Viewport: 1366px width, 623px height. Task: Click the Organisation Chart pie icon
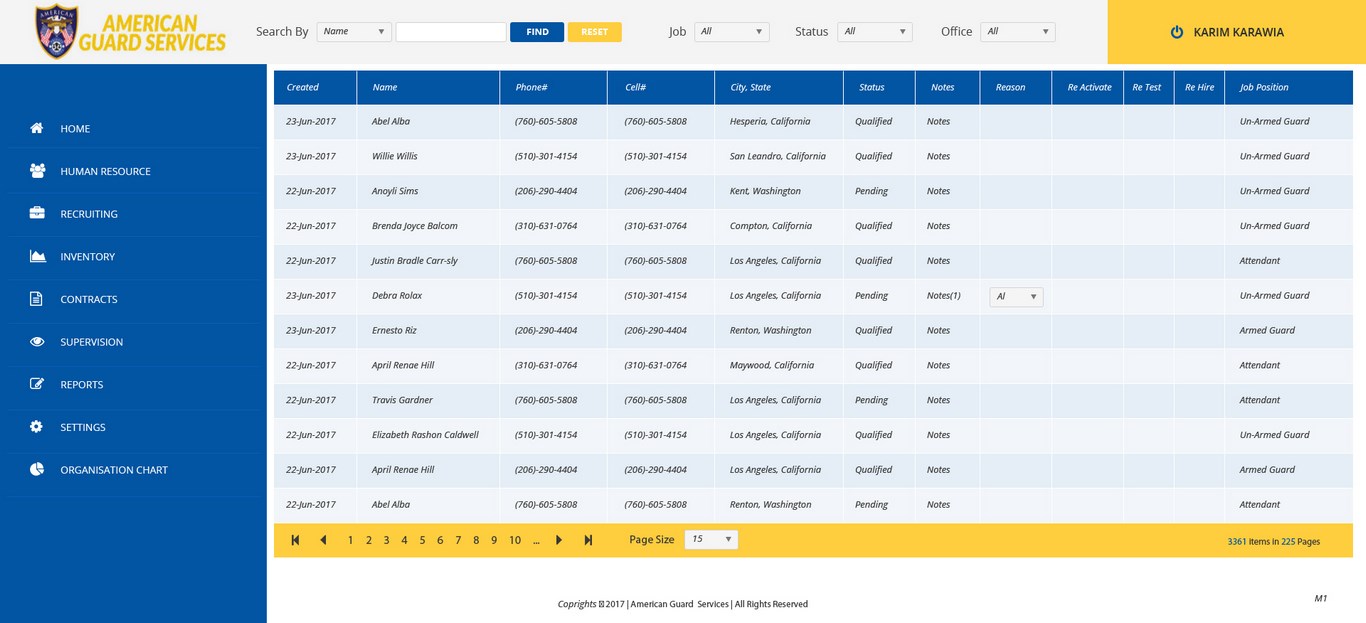tap(37, 469)
